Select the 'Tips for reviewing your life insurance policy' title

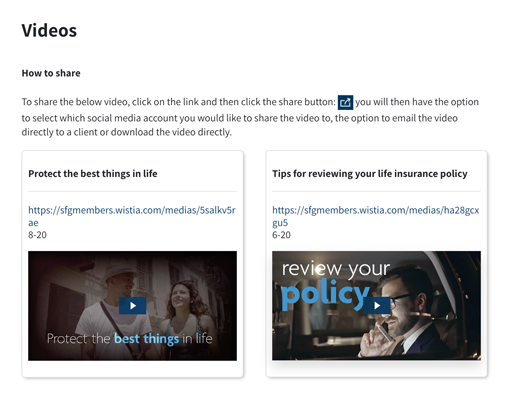(x=370, y=174)
